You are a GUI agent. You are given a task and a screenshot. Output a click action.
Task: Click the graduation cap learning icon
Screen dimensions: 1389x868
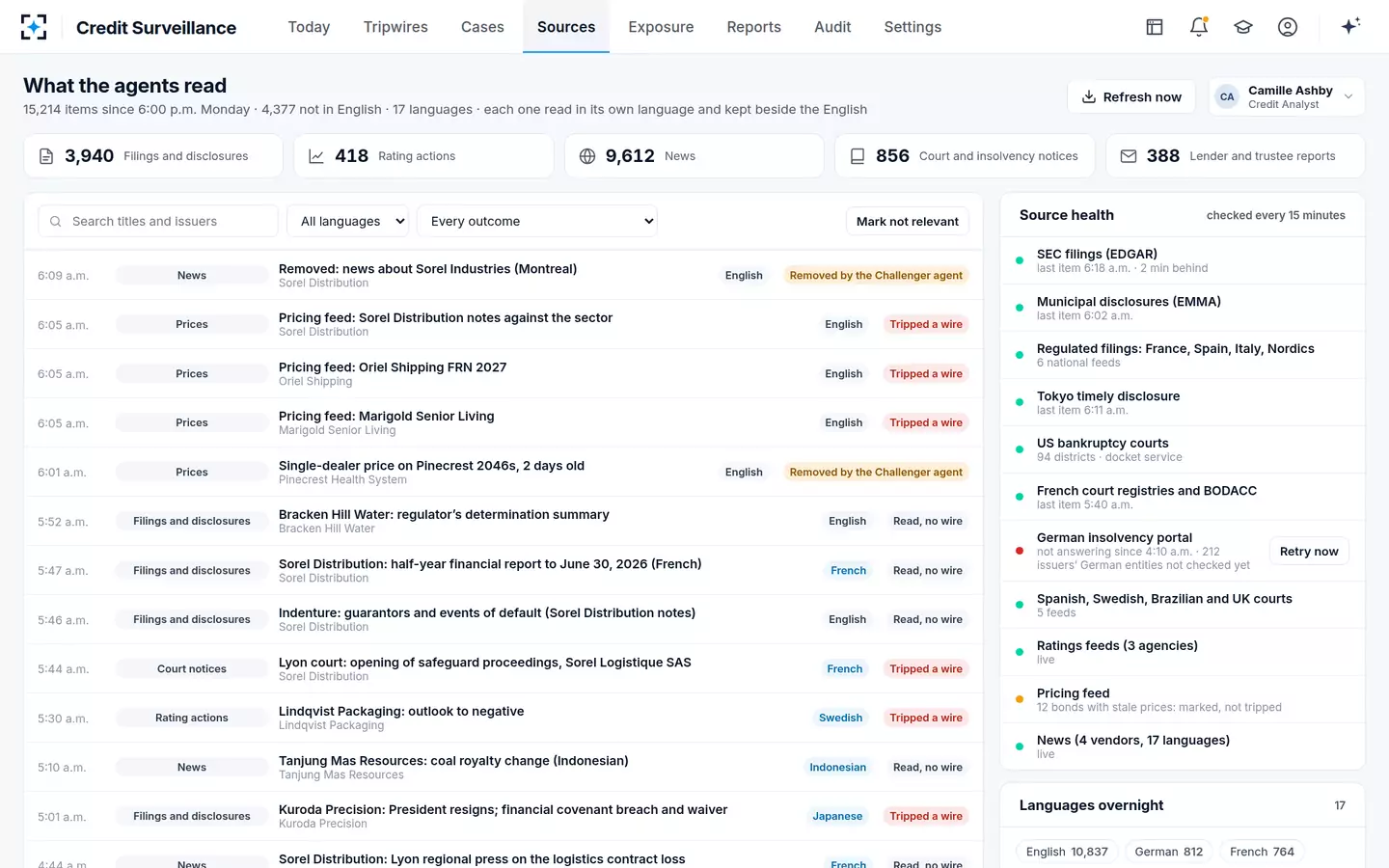1243,27
